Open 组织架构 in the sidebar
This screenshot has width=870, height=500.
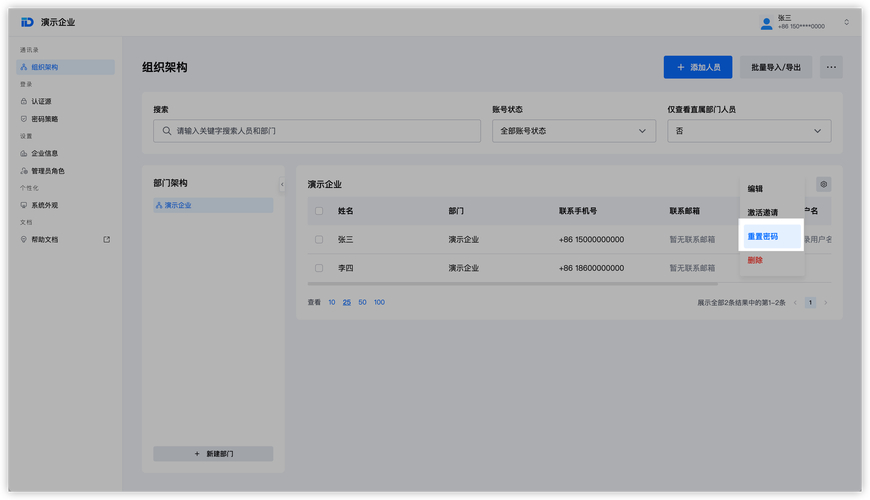(x=65, y=67)
